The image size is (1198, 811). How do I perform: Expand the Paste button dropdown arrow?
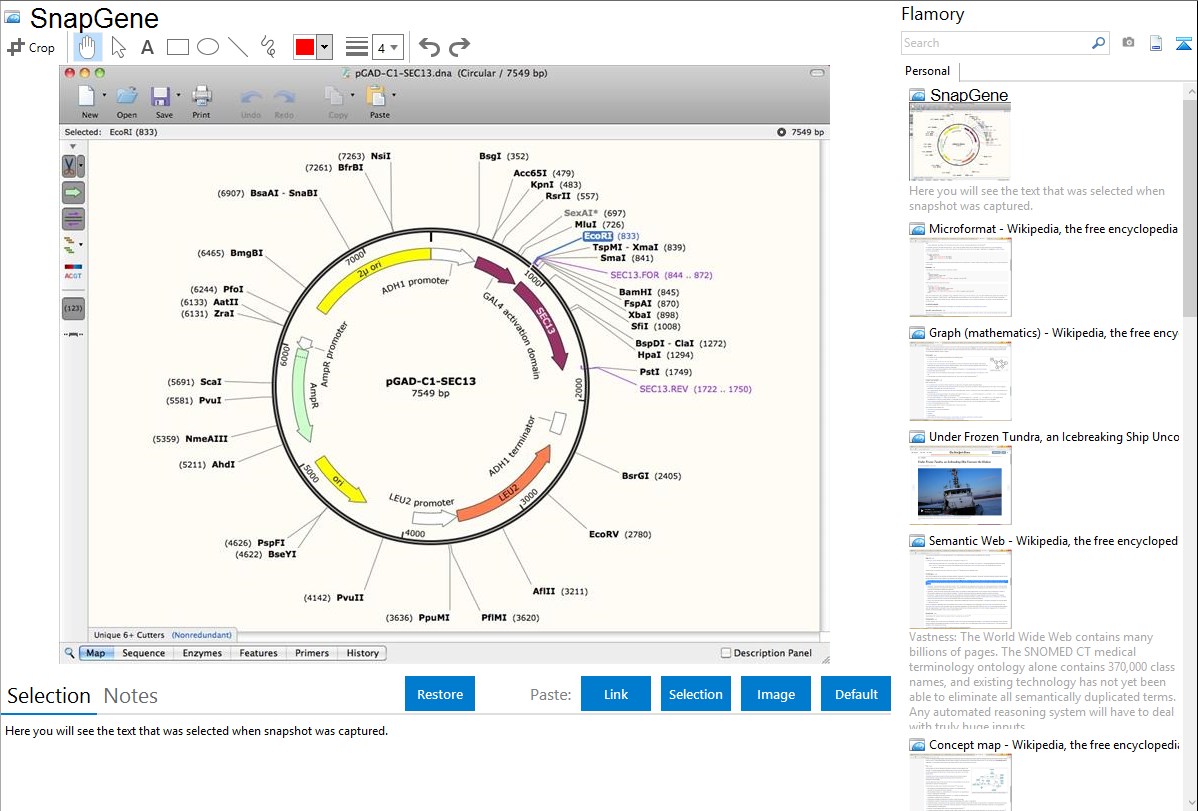point(394,96)
